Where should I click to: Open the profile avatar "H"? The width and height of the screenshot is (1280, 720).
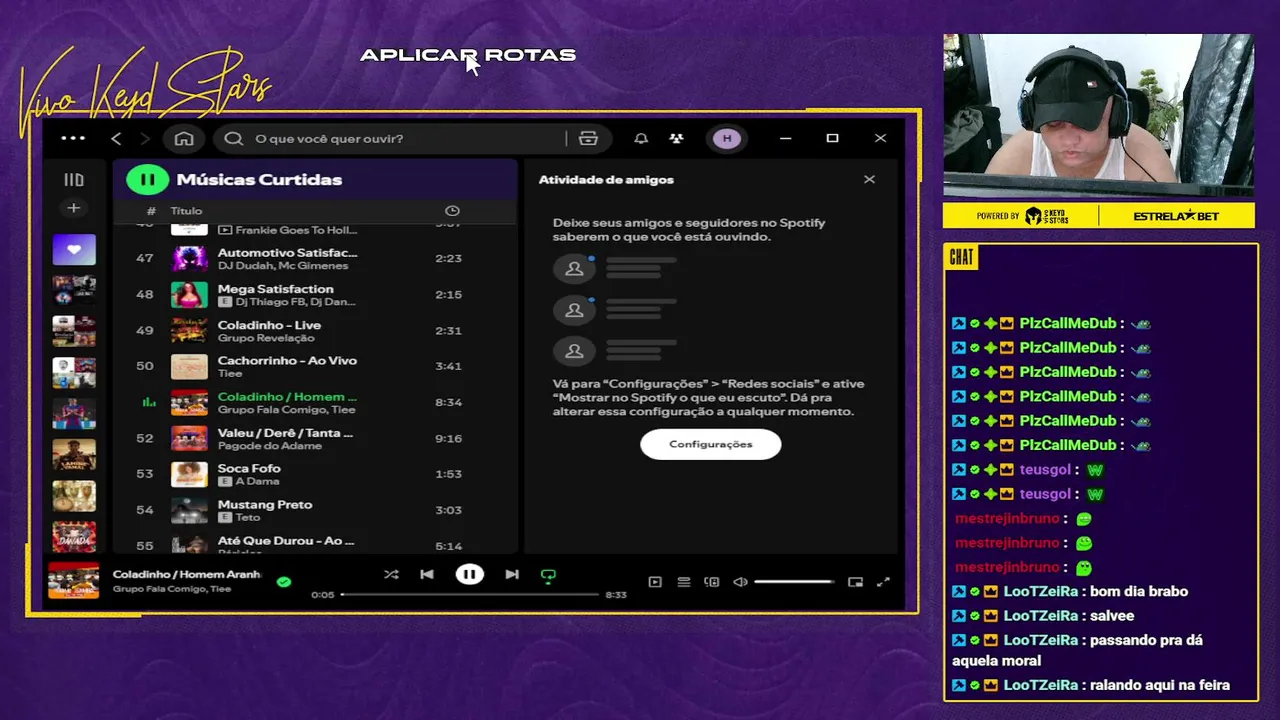pos(727,138)
